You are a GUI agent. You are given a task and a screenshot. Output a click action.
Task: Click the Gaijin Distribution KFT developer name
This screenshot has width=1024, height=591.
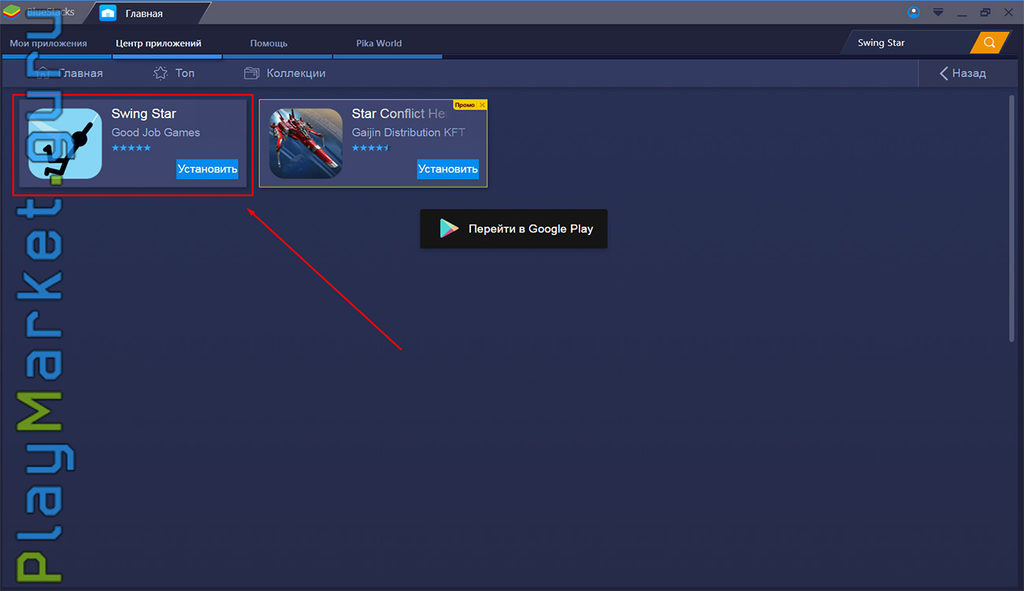(408, 132)
